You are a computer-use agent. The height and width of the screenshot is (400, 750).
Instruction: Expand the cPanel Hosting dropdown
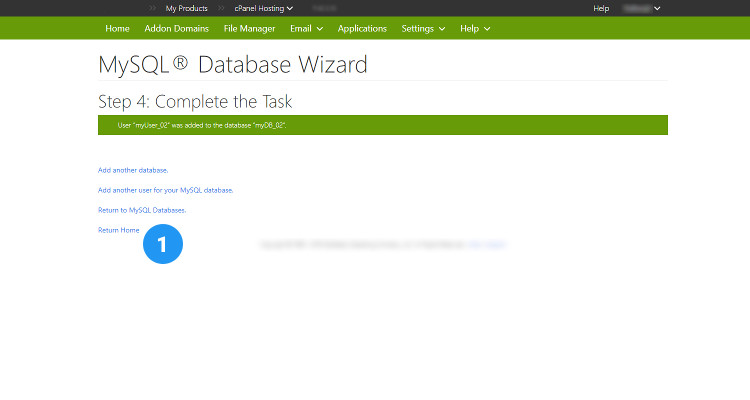coord(264,9)
